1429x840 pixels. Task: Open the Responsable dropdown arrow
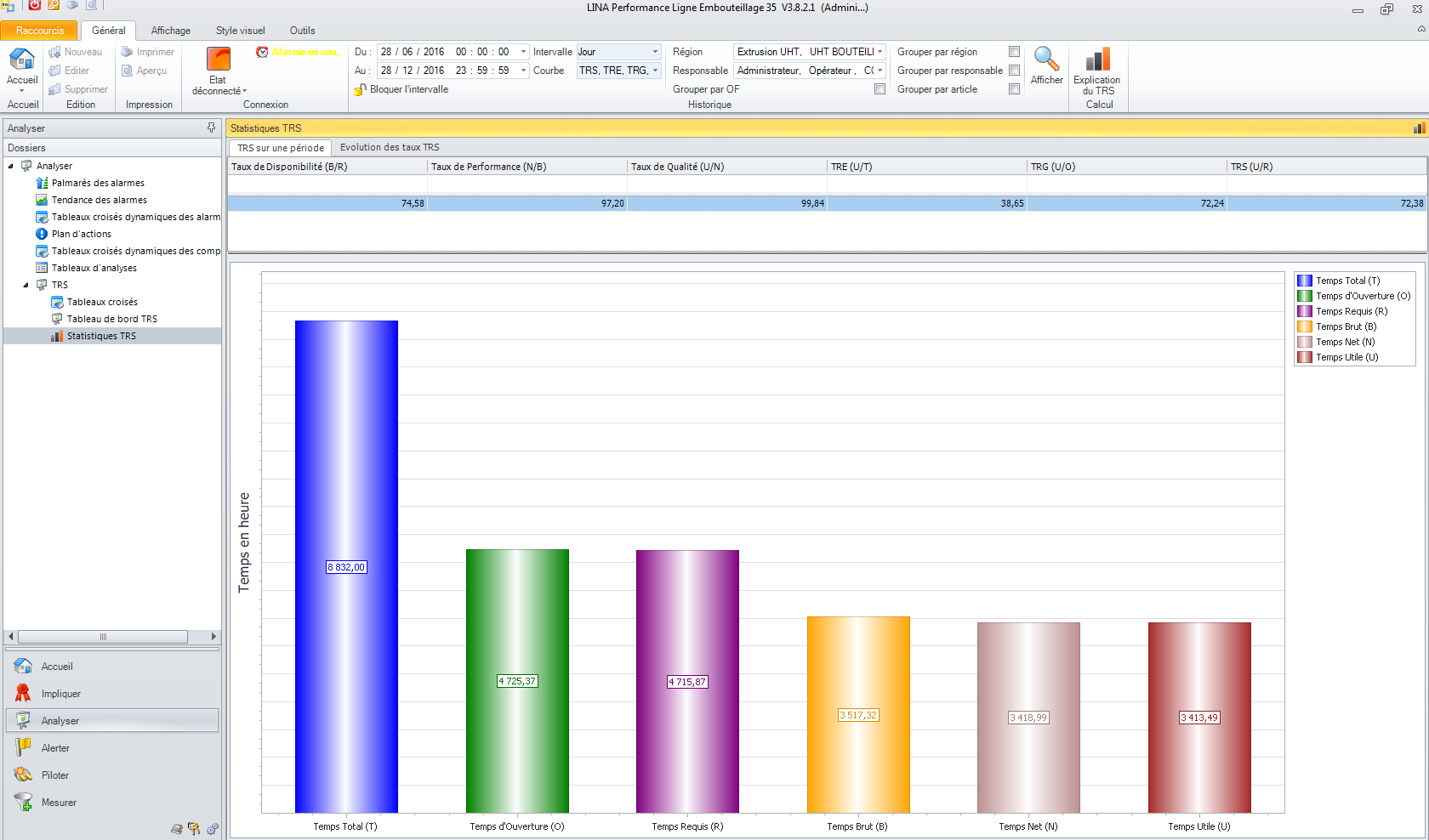[x=880, y=71]
